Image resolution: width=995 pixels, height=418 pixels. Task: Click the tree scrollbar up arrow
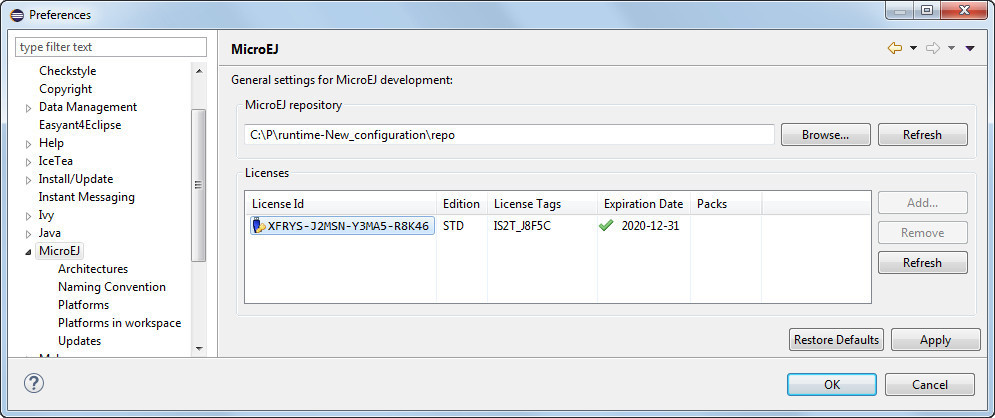click(199, 71)
